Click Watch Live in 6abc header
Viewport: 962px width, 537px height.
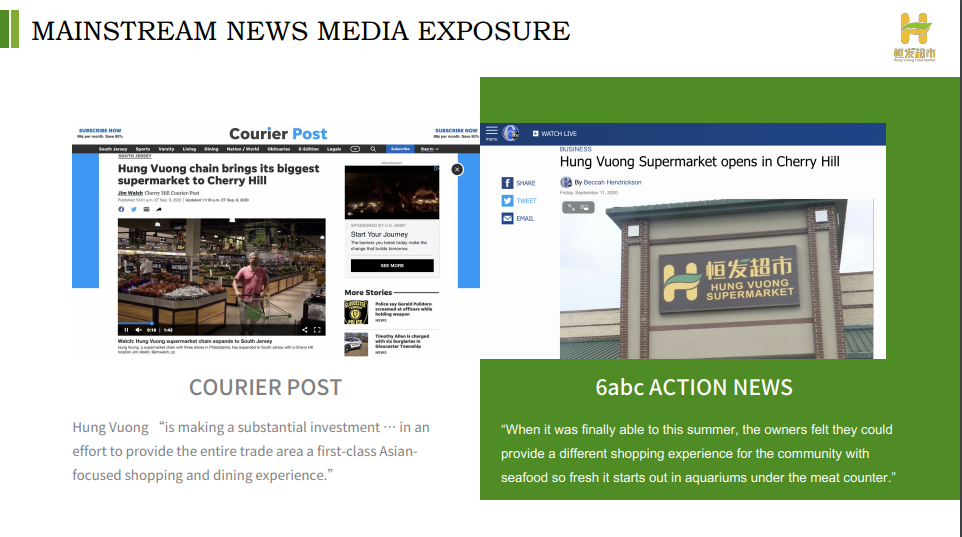(x=555, y=133)
